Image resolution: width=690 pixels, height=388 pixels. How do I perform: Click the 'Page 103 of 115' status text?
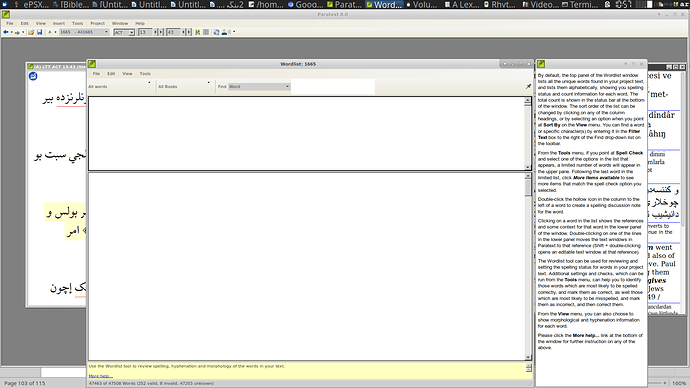point(25,383)
